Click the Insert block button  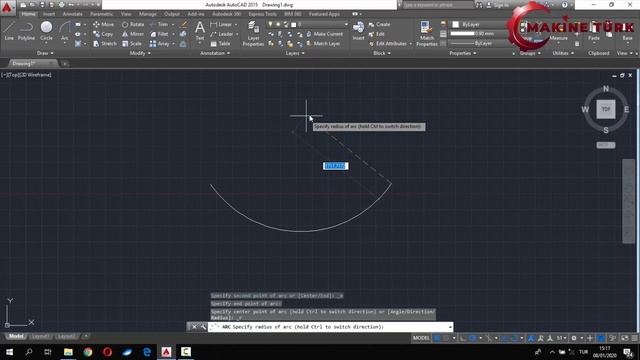tap(358, 31)
